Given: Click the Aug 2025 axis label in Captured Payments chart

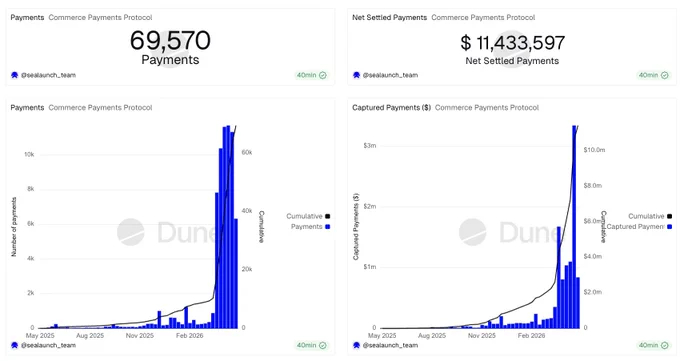Looking at the screenshot, I should click(x=432, y=335).
